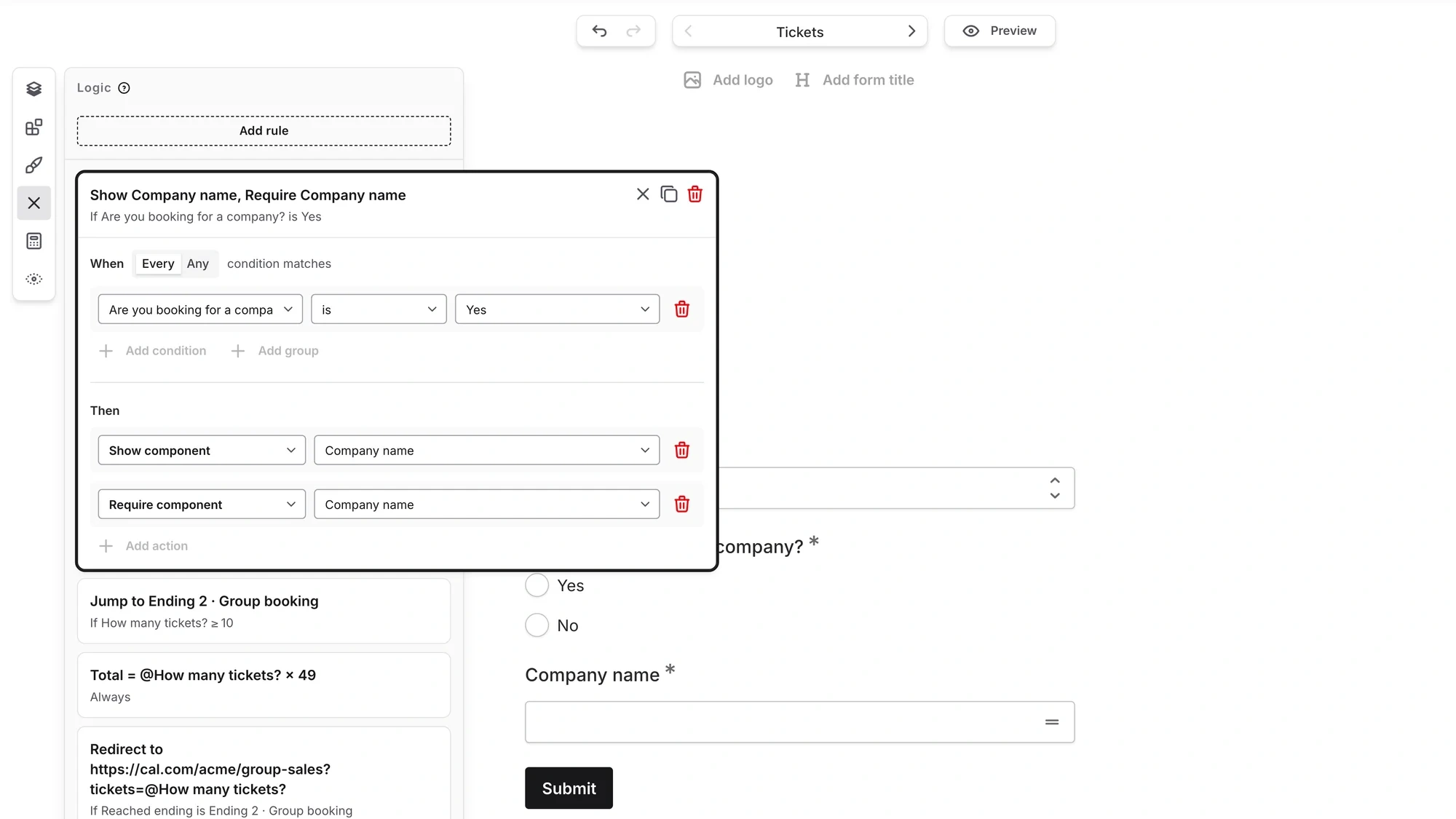Open the 'is' operator dropdown
This screenshot has height=819, width=1456.
[379, 309]
